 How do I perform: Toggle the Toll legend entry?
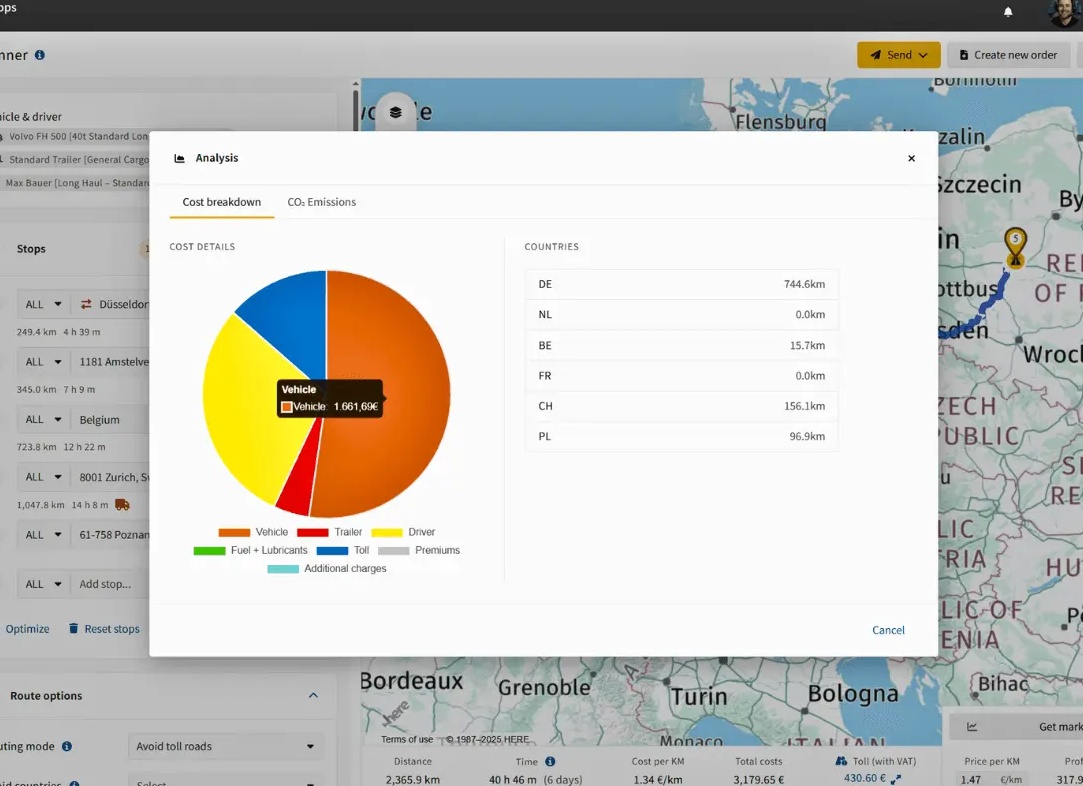pos(343,550)
